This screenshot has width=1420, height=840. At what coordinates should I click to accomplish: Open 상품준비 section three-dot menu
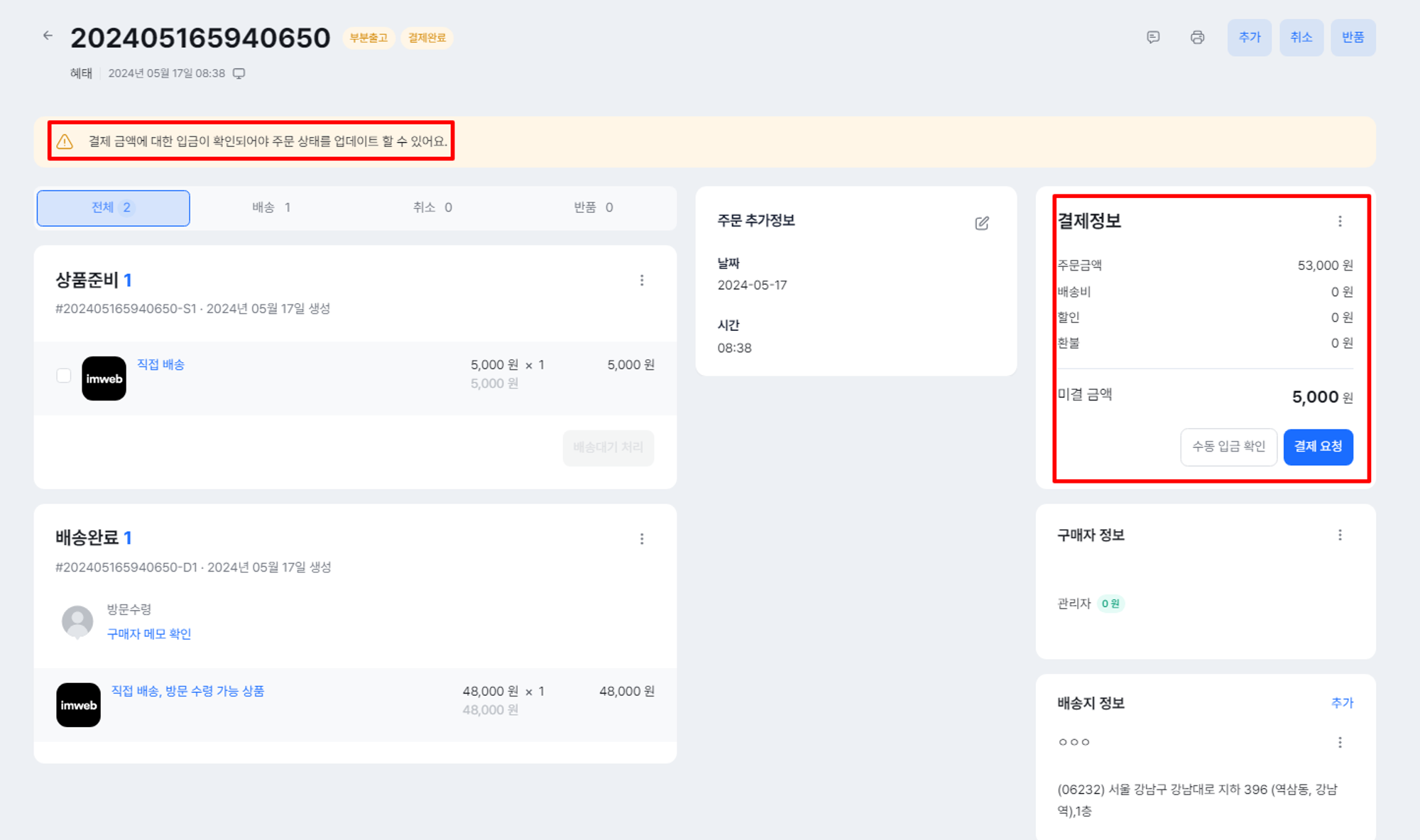pos(642,280)
